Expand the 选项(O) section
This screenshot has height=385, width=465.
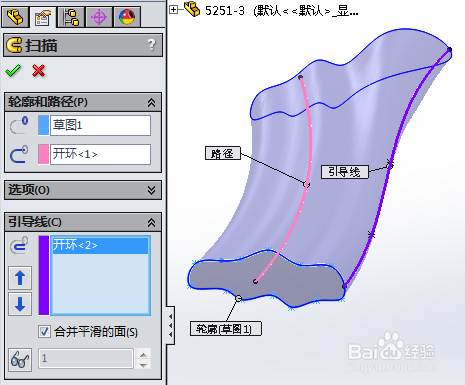151,190
